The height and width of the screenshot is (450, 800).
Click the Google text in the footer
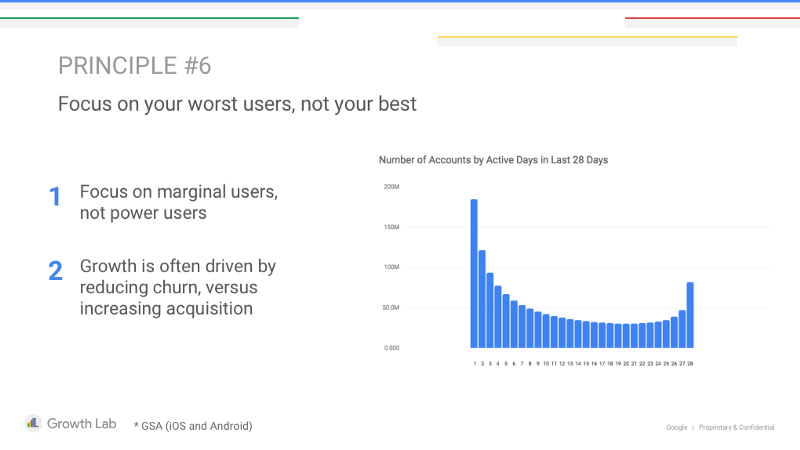point(677,427)
